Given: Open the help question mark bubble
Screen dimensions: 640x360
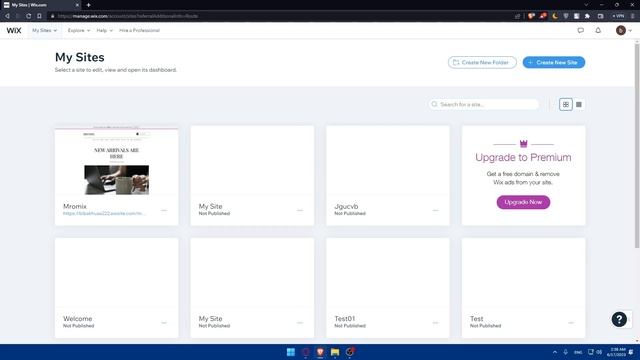Looking at the screenshot, I should [x=619, y=319].
